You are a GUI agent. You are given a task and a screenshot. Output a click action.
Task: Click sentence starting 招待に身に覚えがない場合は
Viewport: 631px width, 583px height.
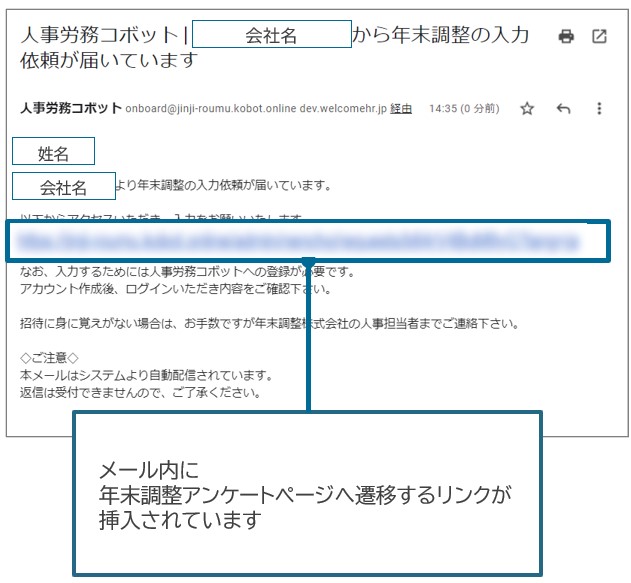(x=270, y=323)
